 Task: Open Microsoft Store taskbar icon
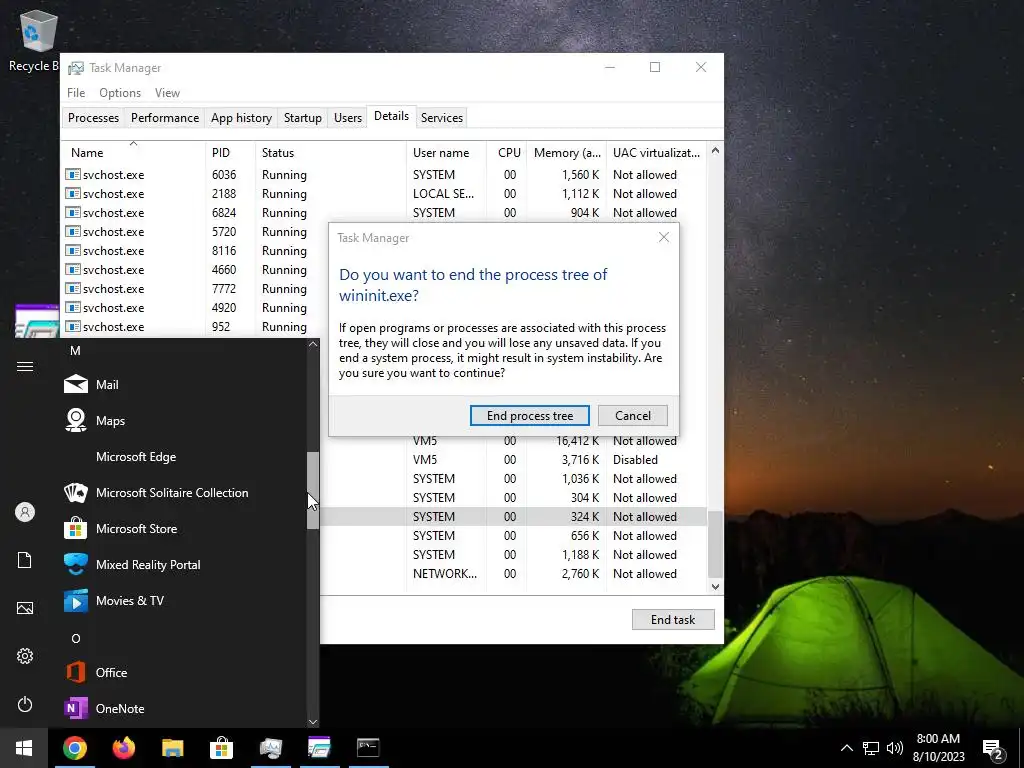coord(221,748)
